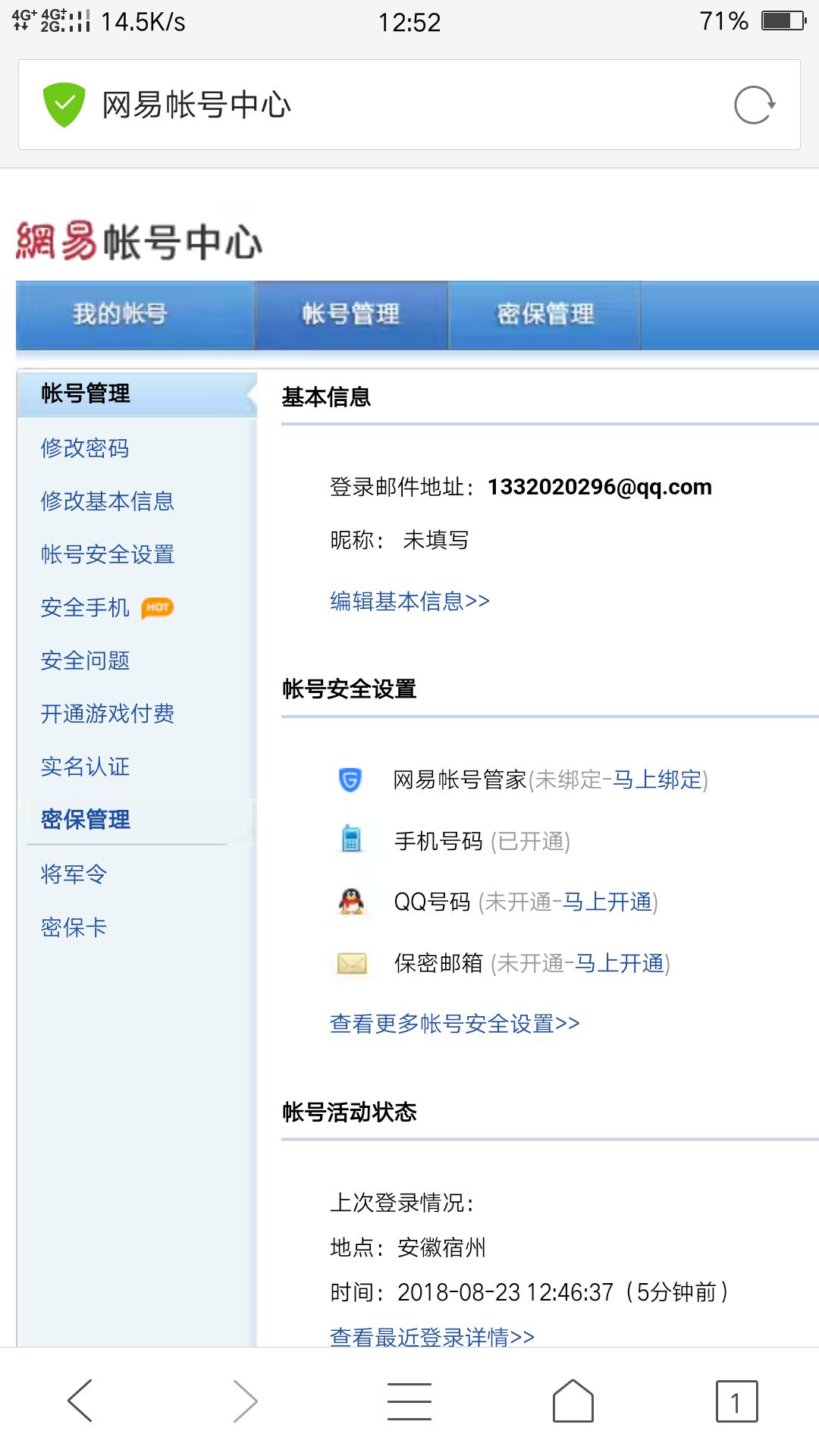This screenshot has width=819, height=1456.
Task: Open 修改基本信息 in the sidebar
Action: [108, 501]
